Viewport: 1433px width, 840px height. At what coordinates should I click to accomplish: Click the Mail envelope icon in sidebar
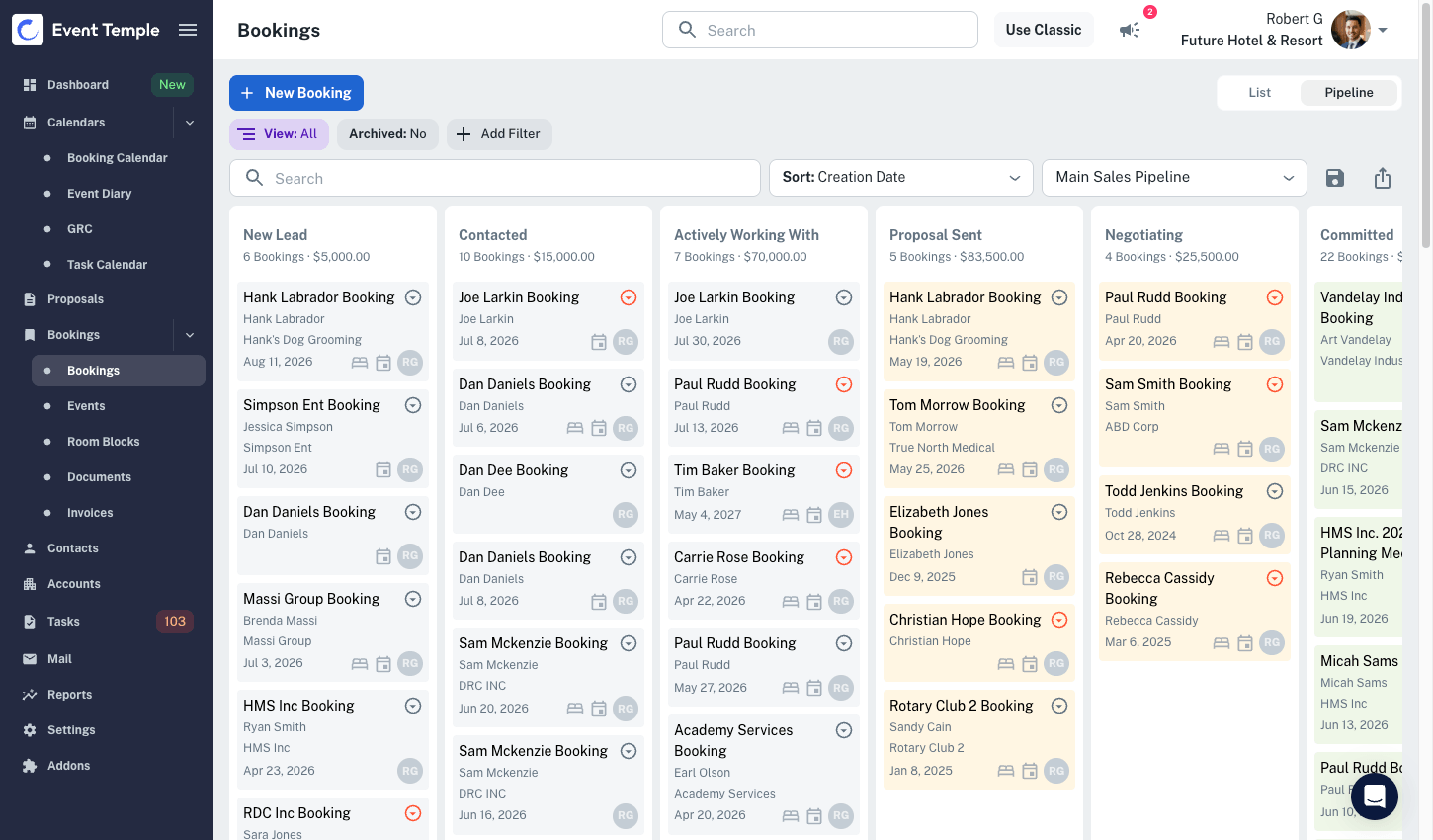click(x=30, y=659)
